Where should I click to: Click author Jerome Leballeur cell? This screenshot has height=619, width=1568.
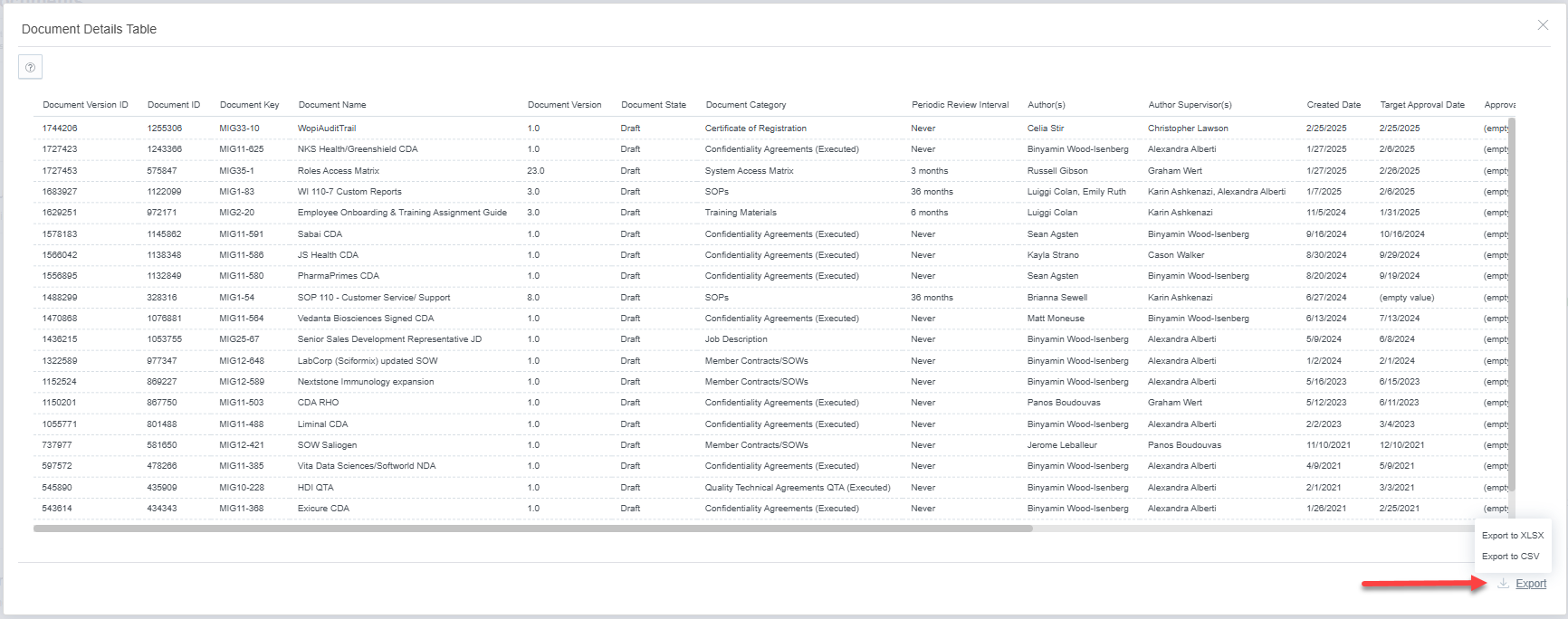coord(1062,445)
